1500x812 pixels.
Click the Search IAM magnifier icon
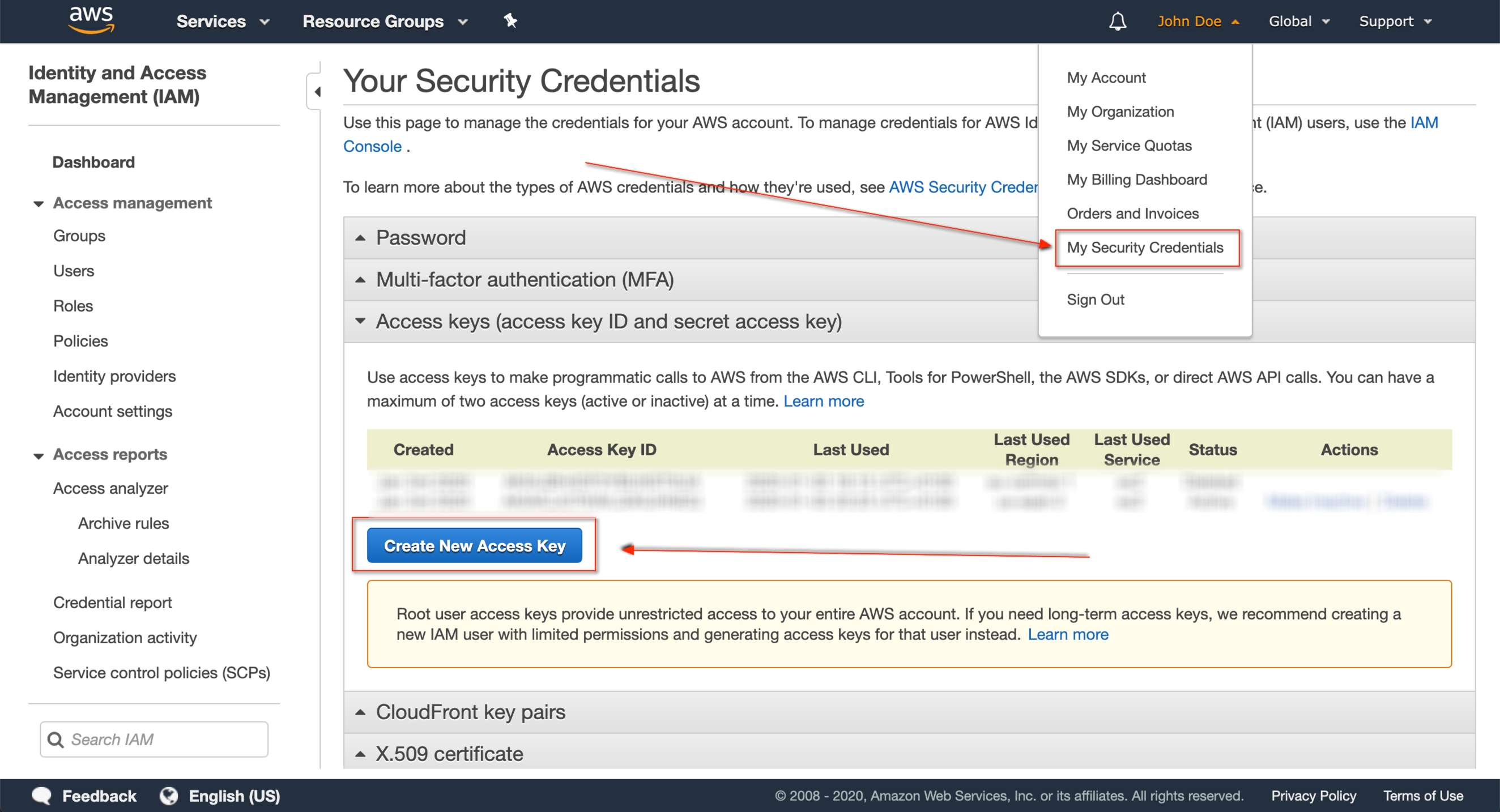tap(56, 740)
